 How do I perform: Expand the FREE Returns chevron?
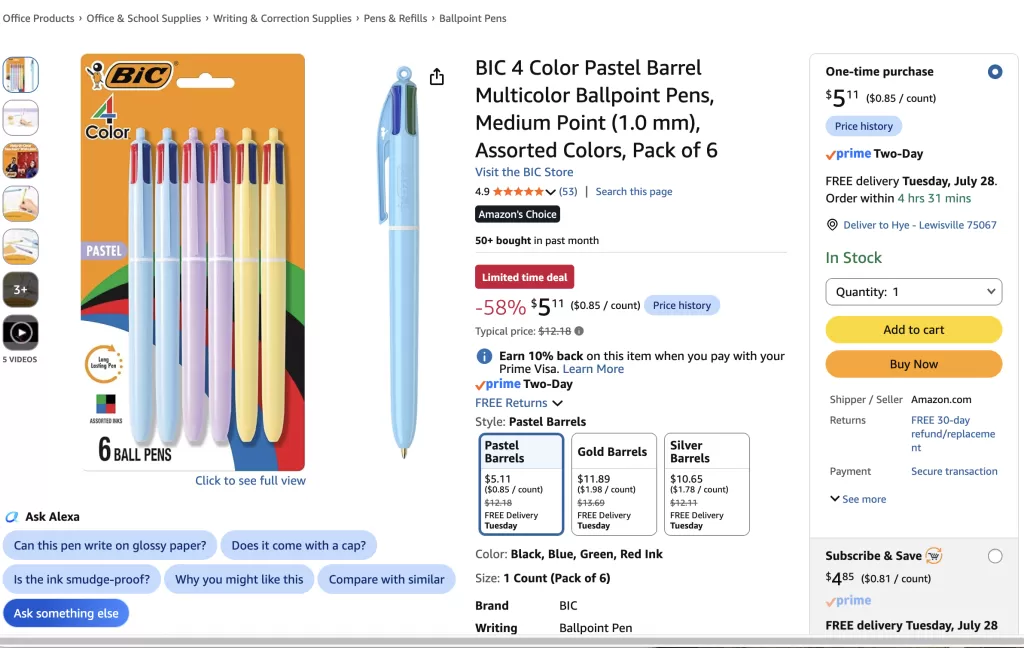[x=558, y=403]
